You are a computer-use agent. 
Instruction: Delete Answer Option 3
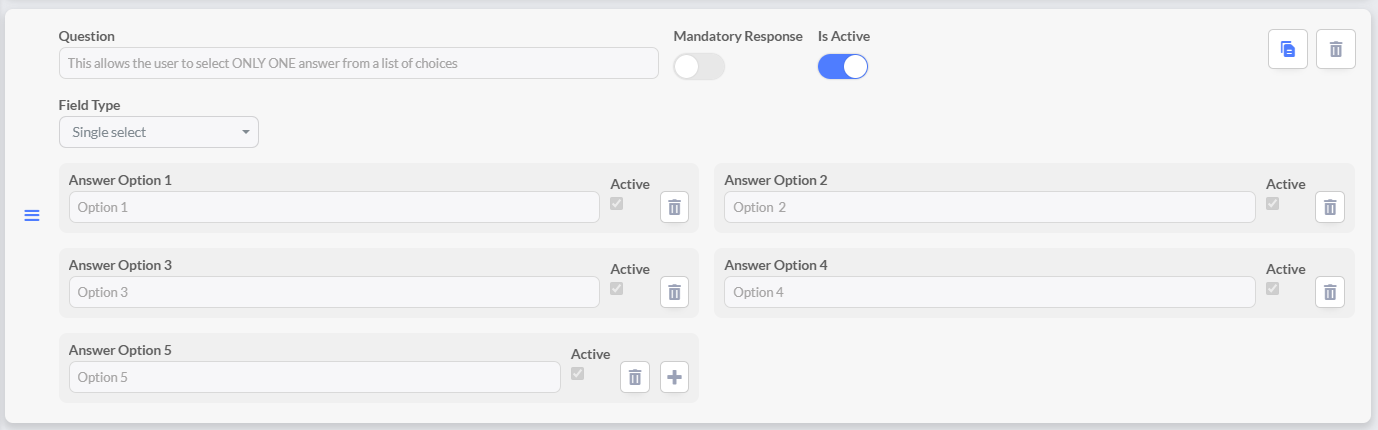coord(674,292)
